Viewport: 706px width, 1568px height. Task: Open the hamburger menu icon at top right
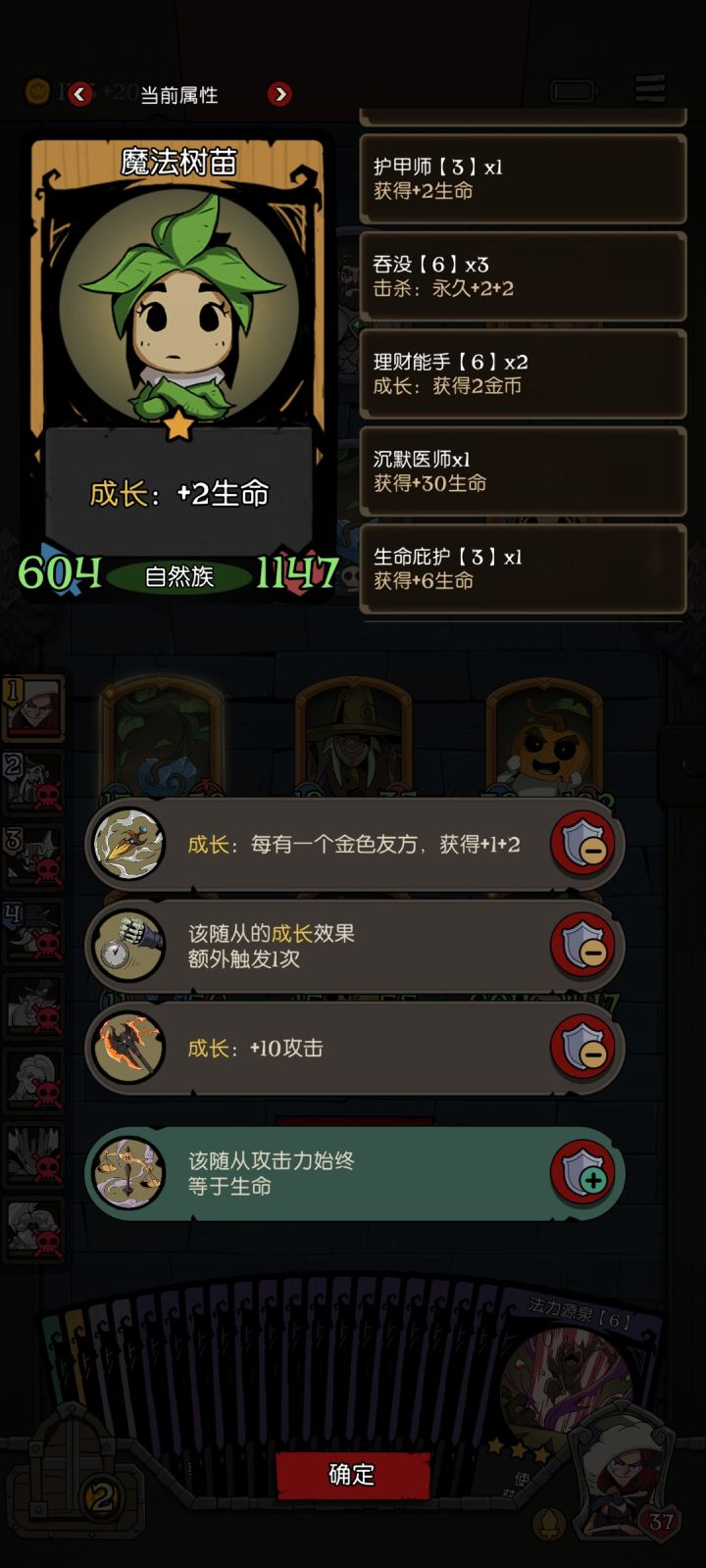[650, 90]
